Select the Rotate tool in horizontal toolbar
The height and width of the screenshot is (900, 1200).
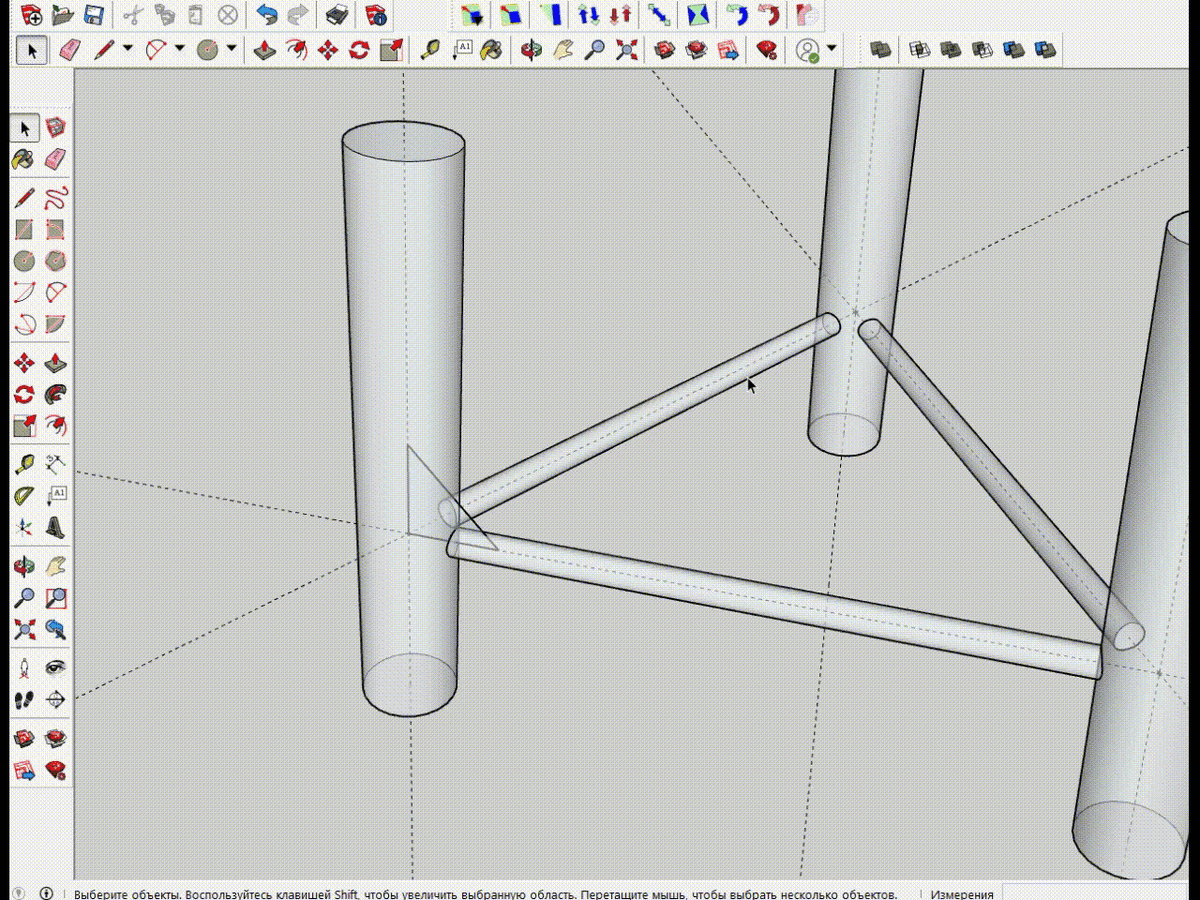coord(360,49)
